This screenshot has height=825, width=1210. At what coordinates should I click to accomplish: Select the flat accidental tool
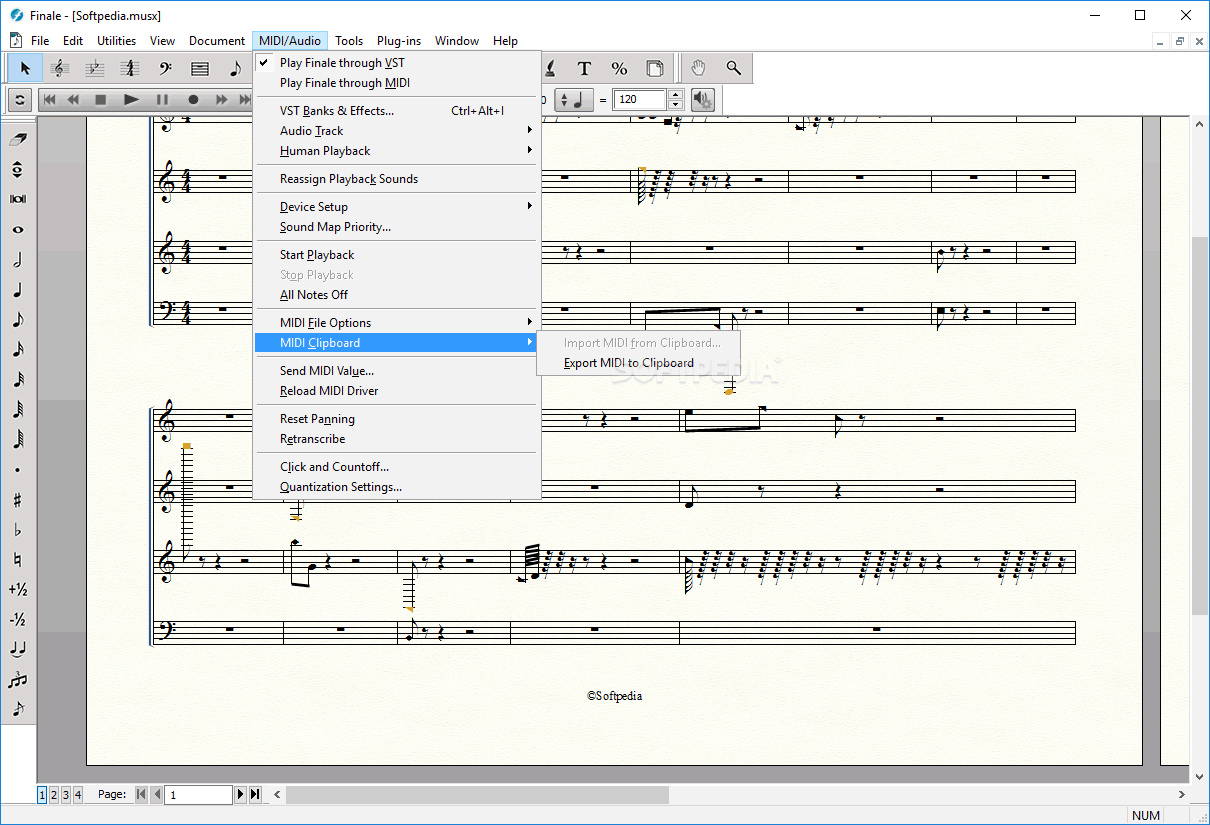(x=18, y=530)
